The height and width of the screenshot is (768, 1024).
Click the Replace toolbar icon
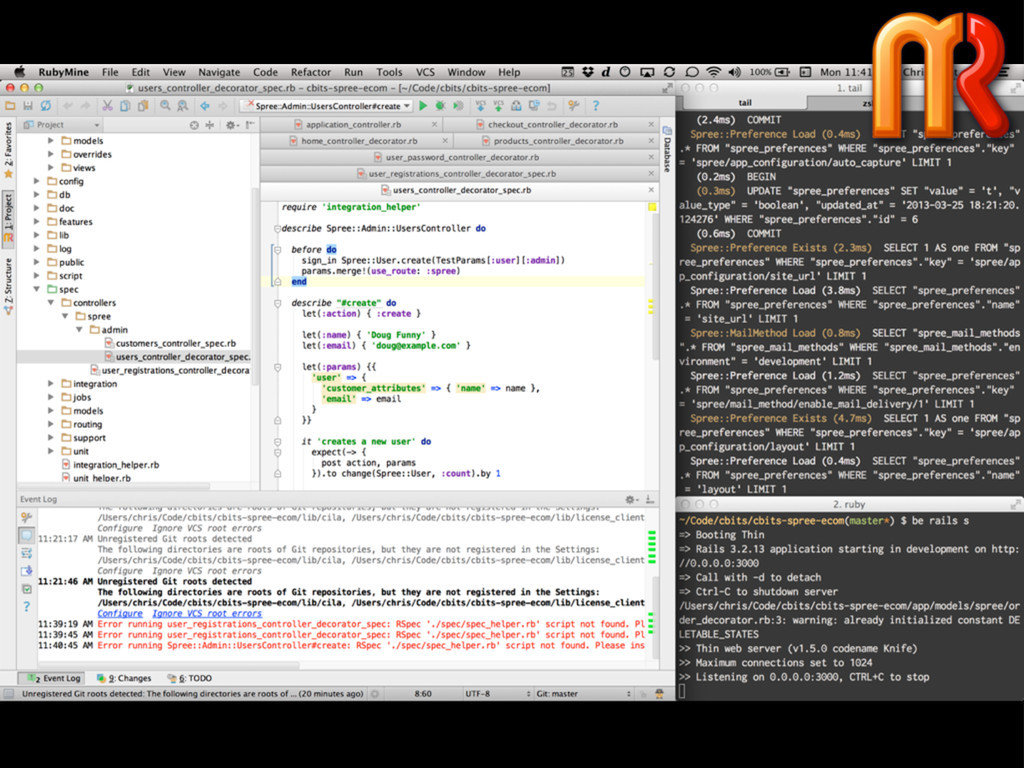(x=183, y=106)
